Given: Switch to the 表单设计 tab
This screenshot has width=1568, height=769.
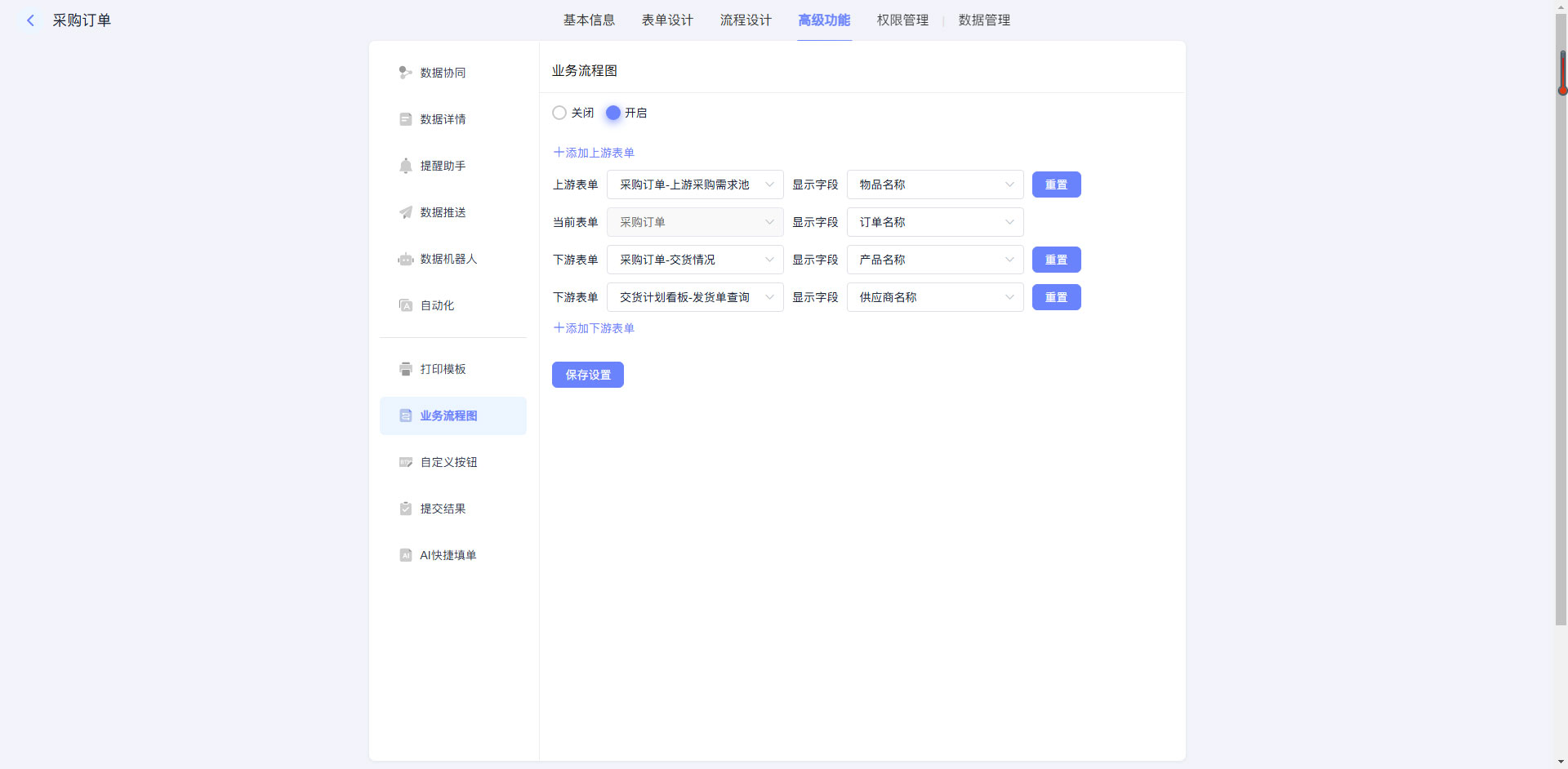Looking at the screenshot, I should [667, 20].
